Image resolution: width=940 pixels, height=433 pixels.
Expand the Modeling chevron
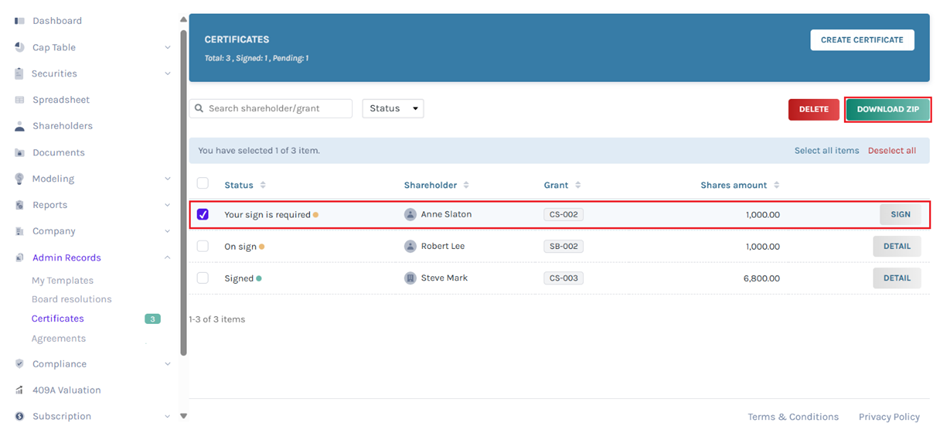pos(167,179)
